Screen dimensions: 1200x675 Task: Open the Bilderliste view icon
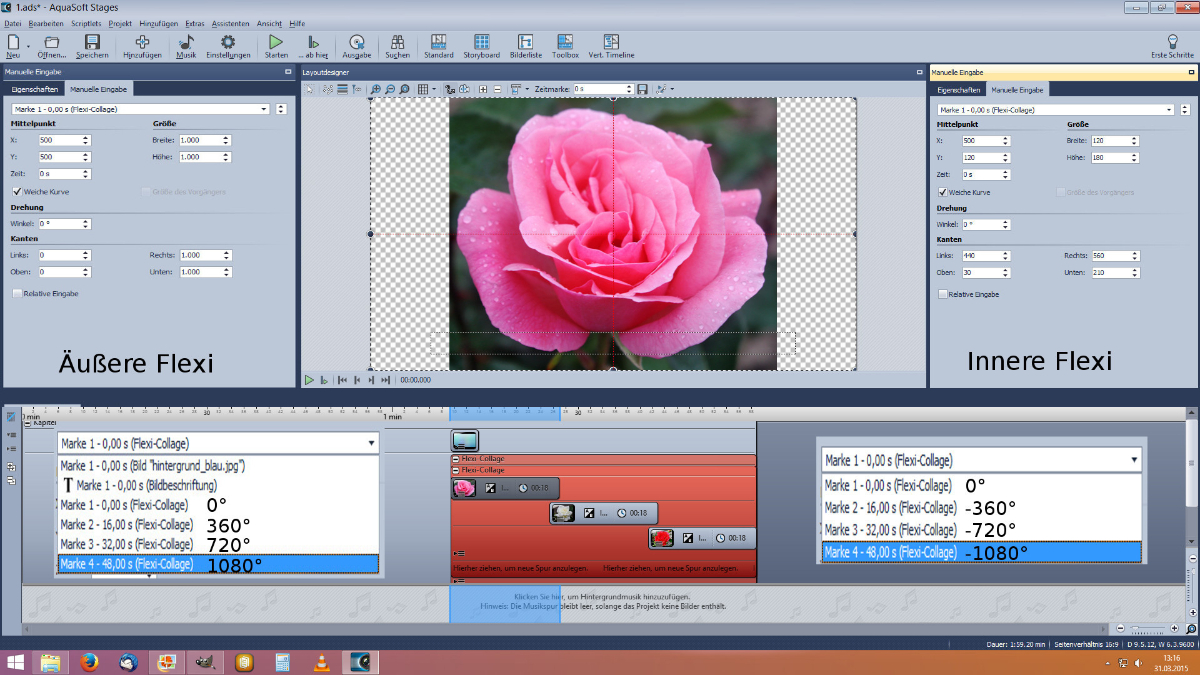point(525,43)
